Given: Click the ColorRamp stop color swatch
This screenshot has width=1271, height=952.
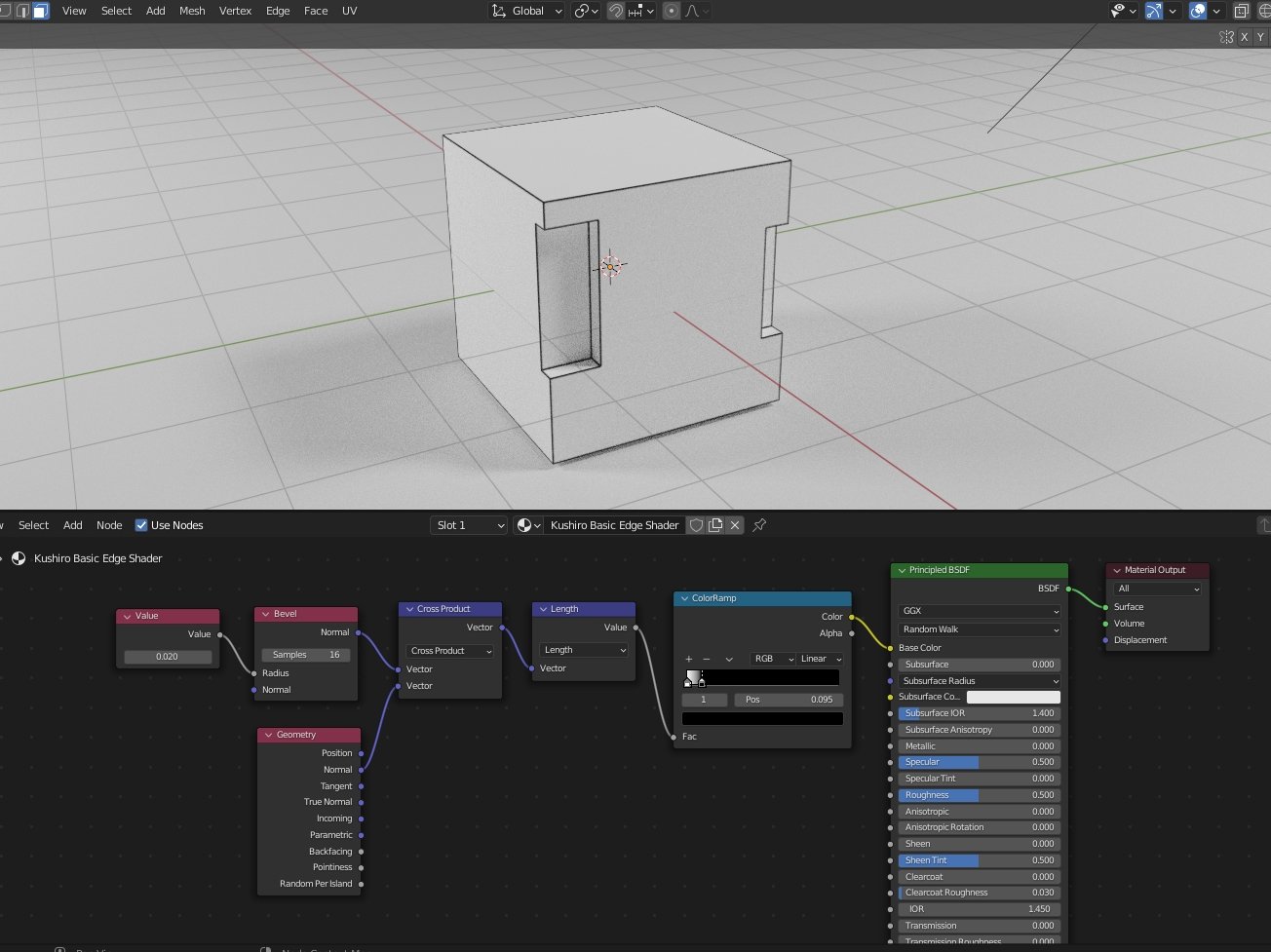Looking at the screenshot, I should 762,719.
